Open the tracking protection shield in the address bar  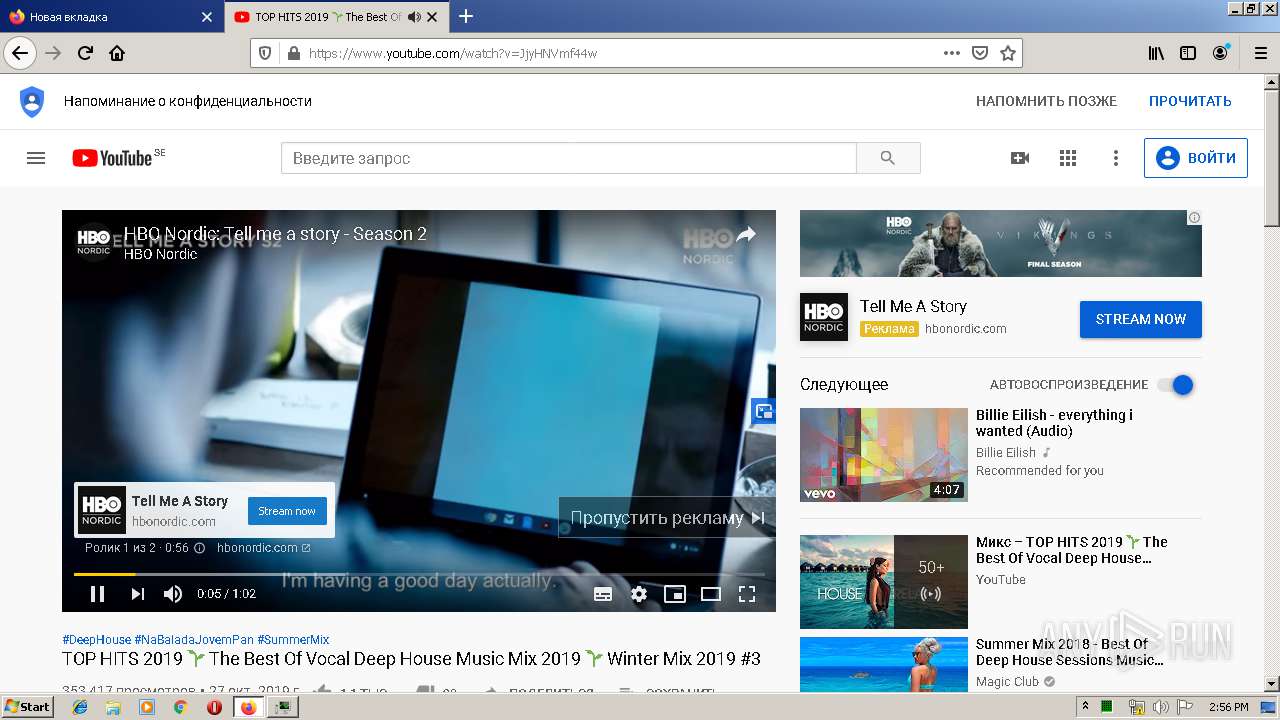coord(265,53)
